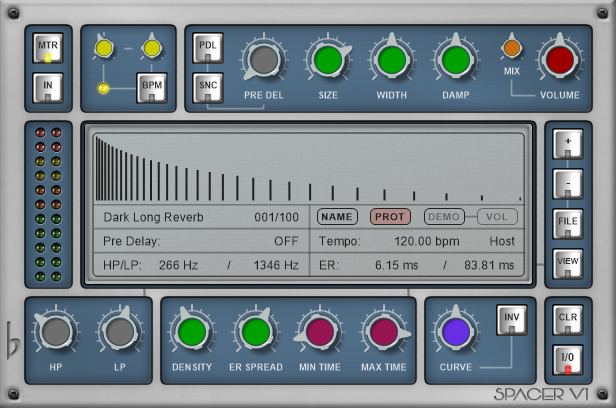Click the green SIZE knob
The image size is (616, 408).
[x=328, y=60]
